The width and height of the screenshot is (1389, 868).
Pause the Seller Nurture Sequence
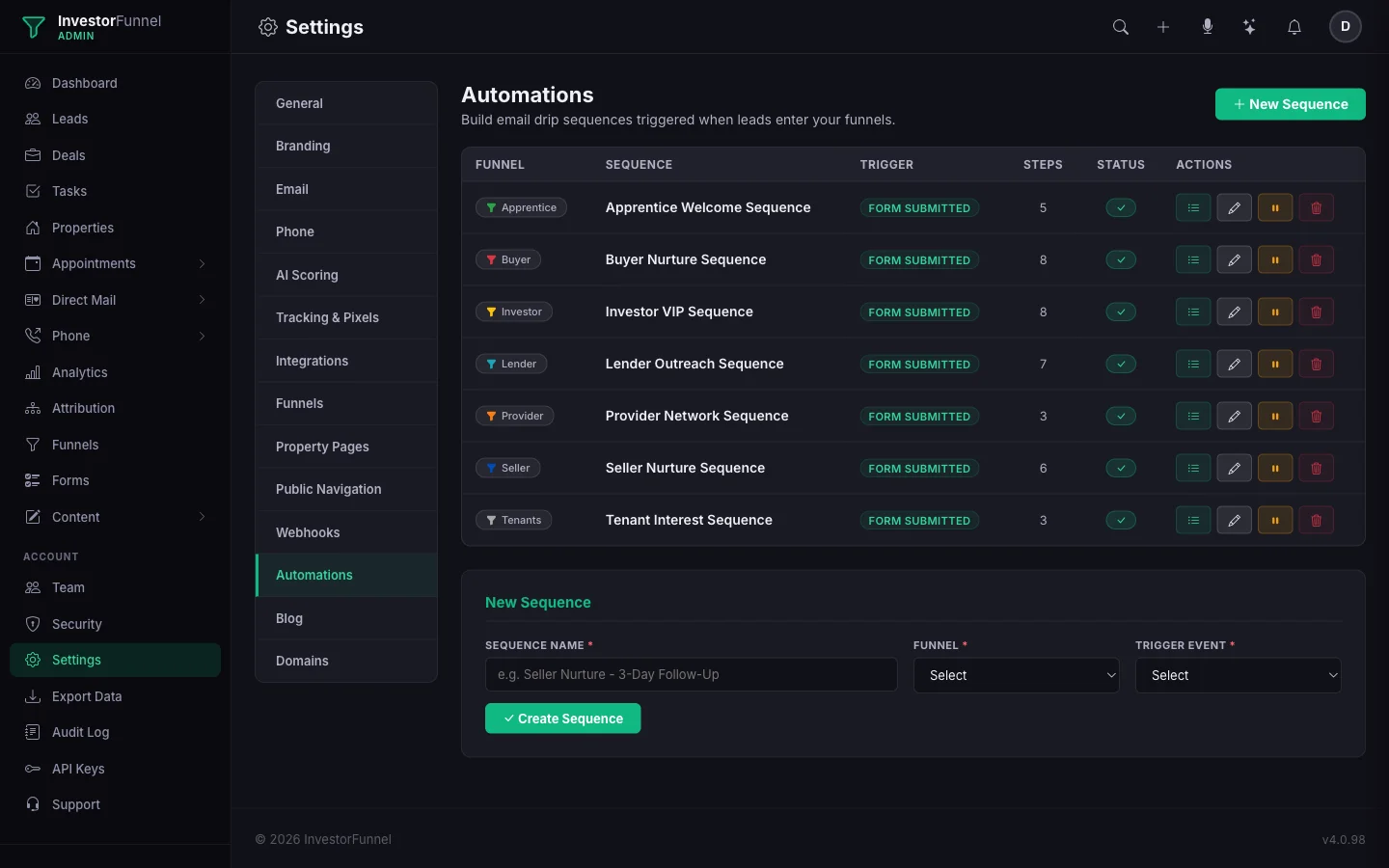pyautogui.click(x=1275, y=469)
